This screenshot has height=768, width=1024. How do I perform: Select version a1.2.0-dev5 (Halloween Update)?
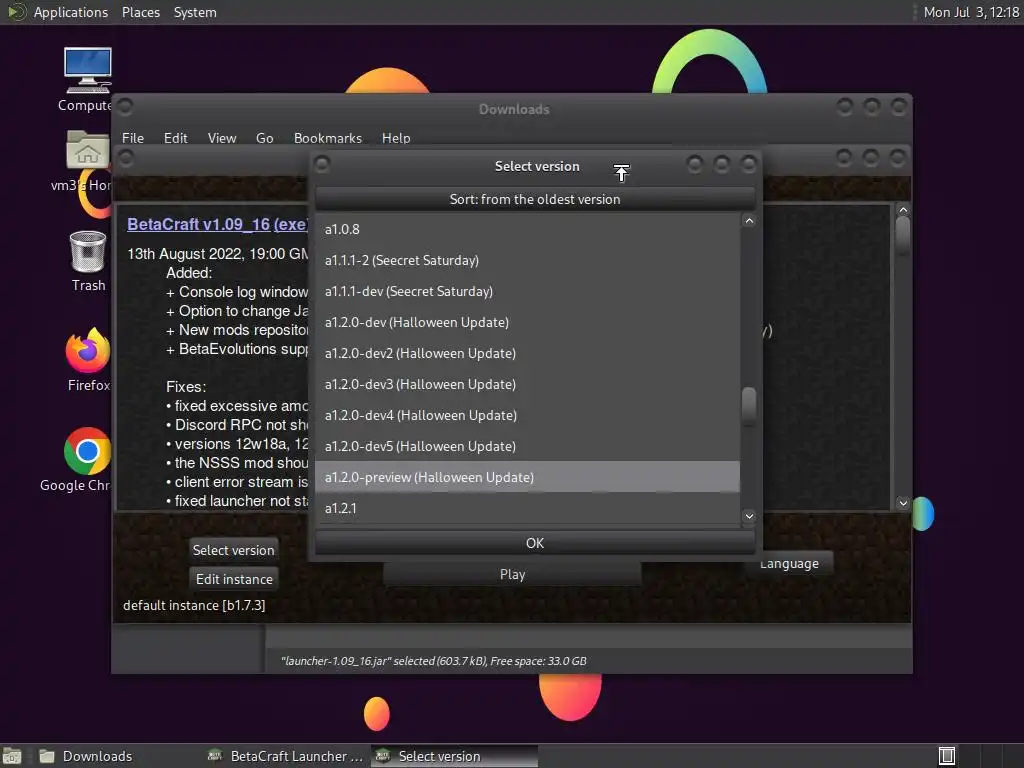tap(527, 446)
